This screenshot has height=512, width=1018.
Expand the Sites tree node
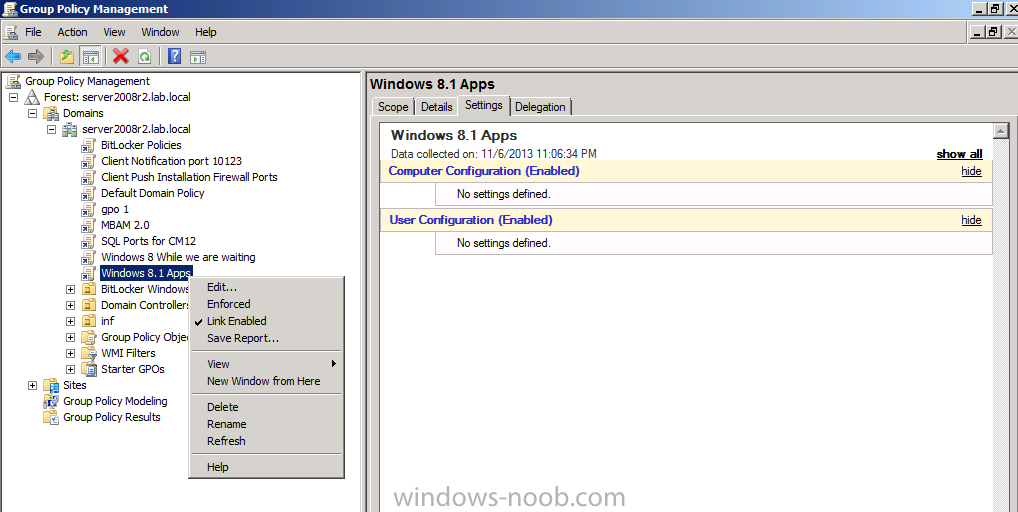pos(32,385)
